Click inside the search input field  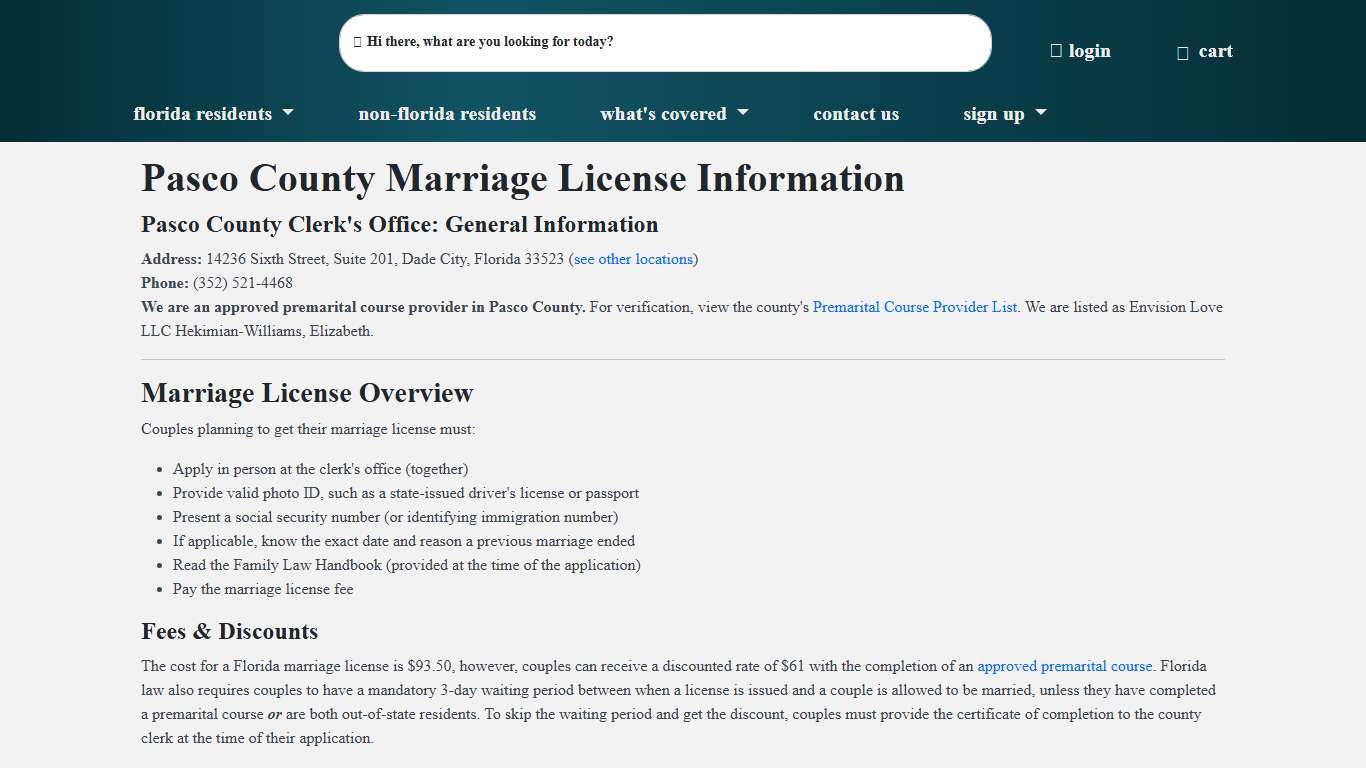coord(665,42)
